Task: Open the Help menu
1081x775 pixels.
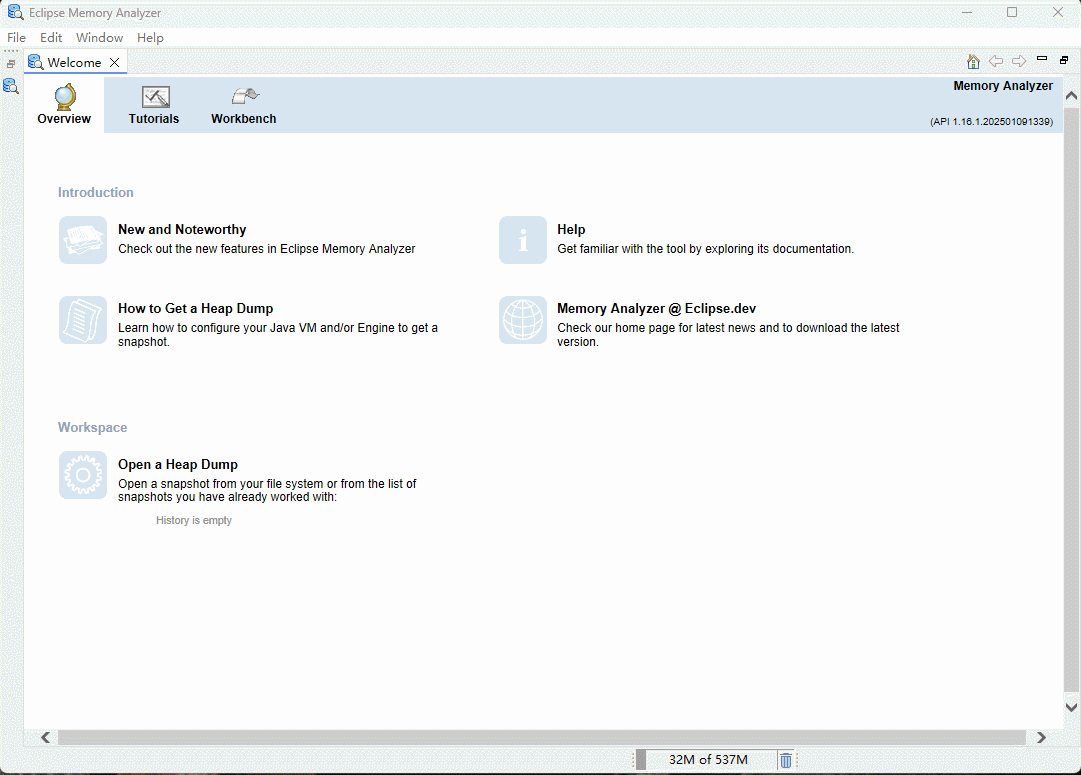Action: click(150, 38)
